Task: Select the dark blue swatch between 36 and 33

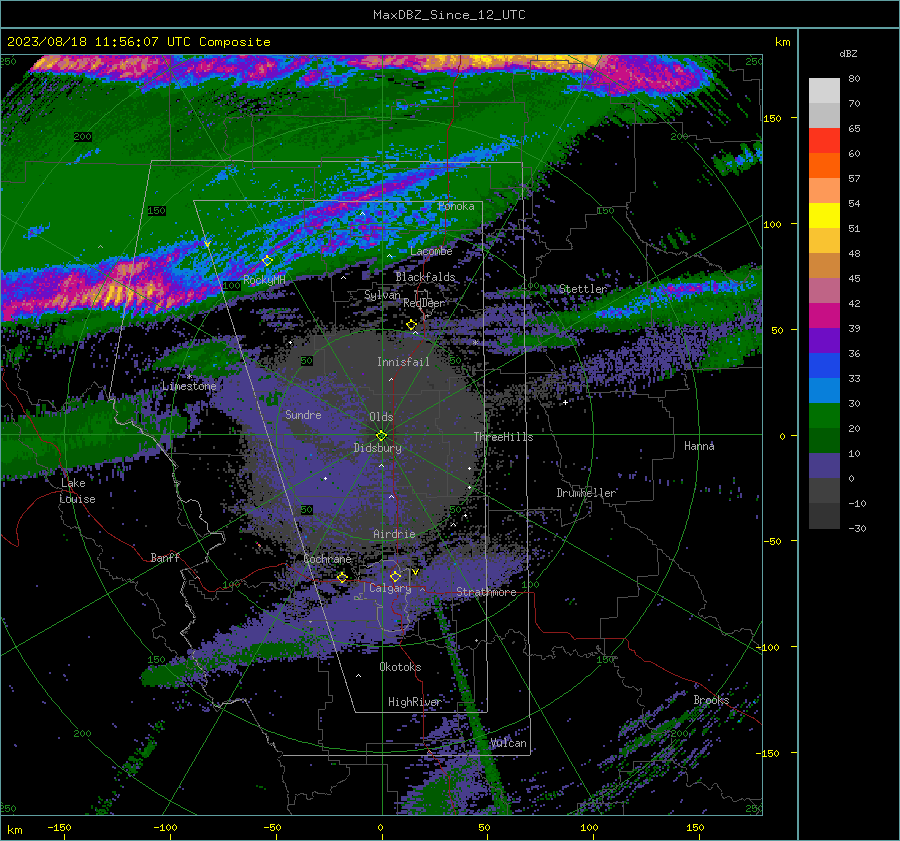Action: click(824, 366)
